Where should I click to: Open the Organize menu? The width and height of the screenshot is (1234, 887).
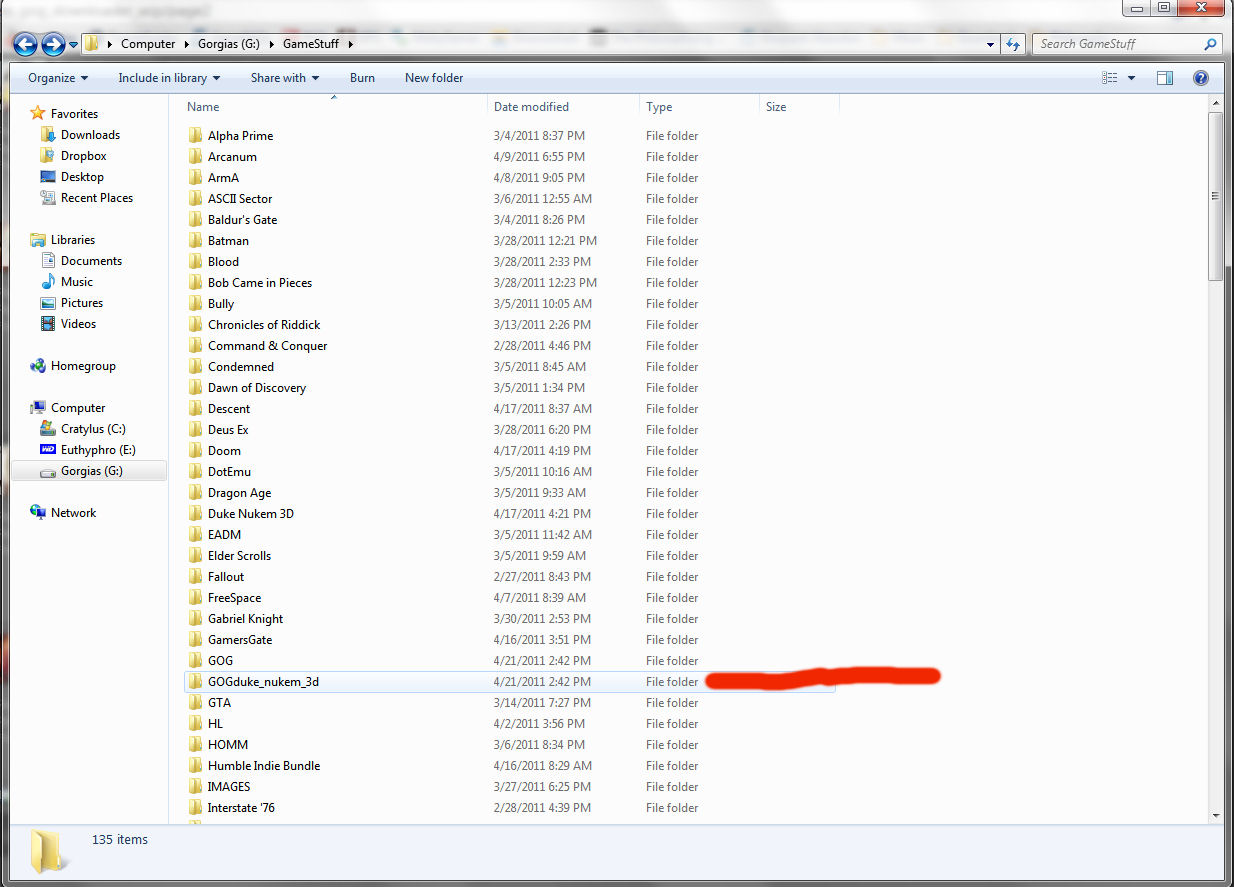tap(58, 78)
